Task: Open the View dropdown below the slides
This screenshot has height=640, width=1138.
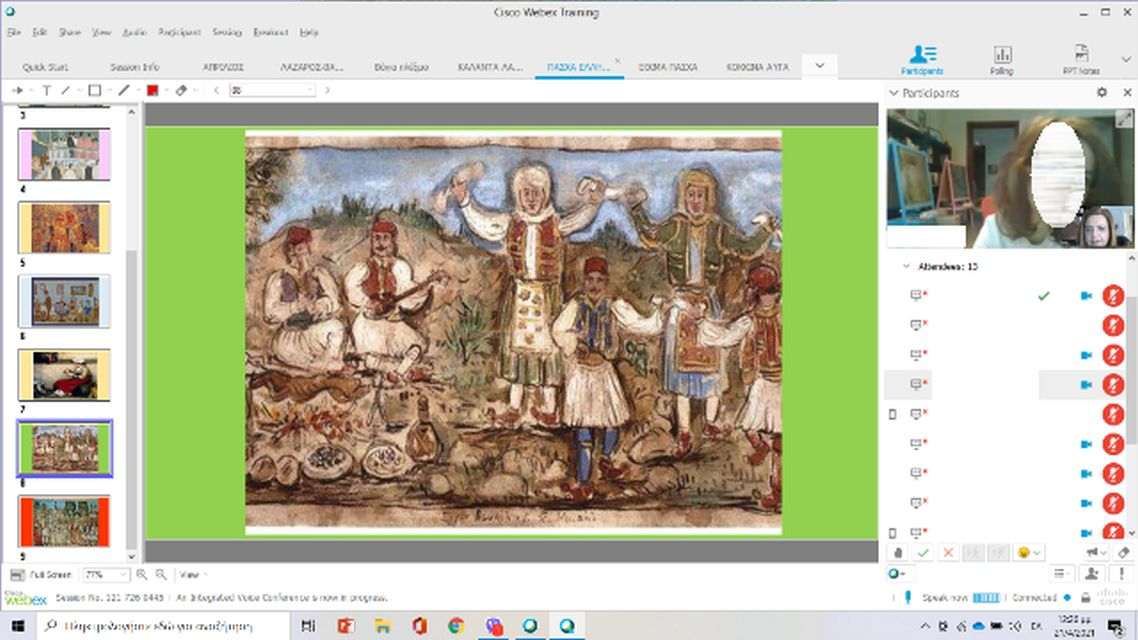Action: click(x=192, y=575)
